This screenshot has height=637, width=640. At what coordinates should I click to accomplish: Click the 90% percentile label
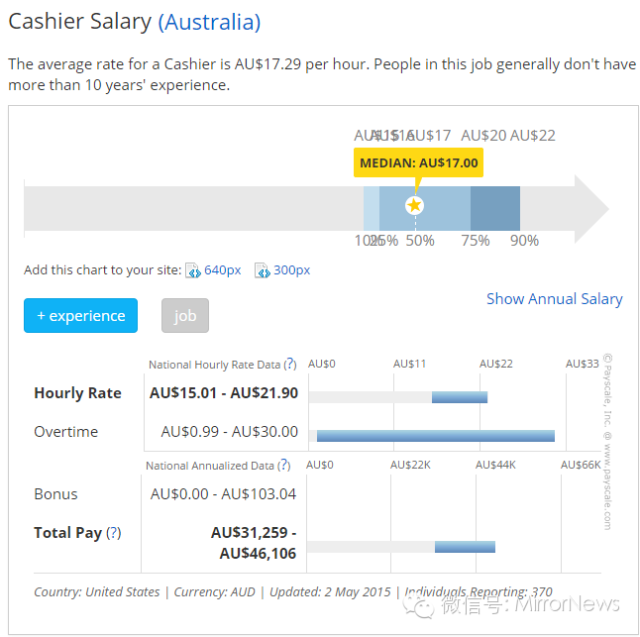tap(524, 241)
